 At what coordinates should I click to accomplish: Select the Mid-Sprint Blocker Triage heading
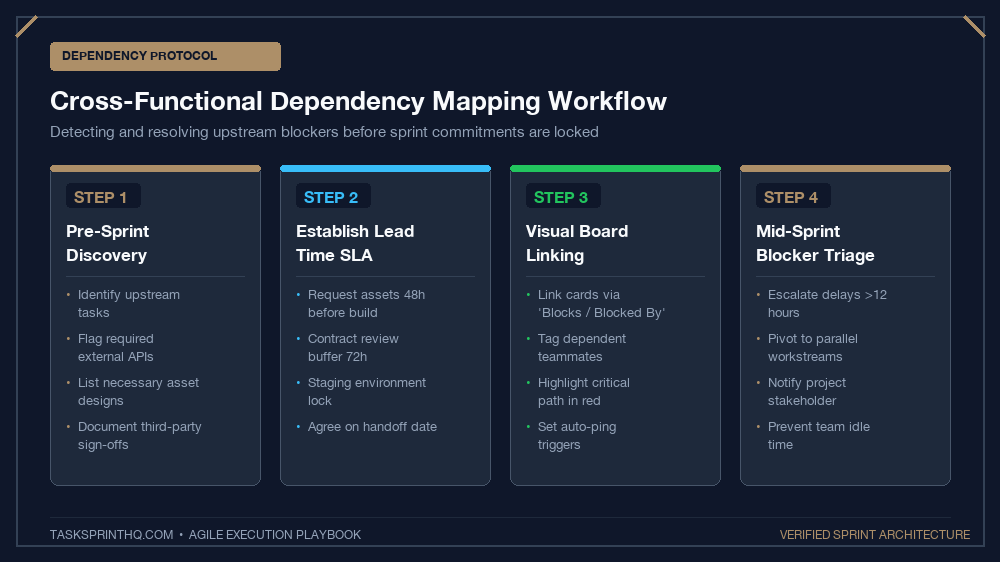815,243
